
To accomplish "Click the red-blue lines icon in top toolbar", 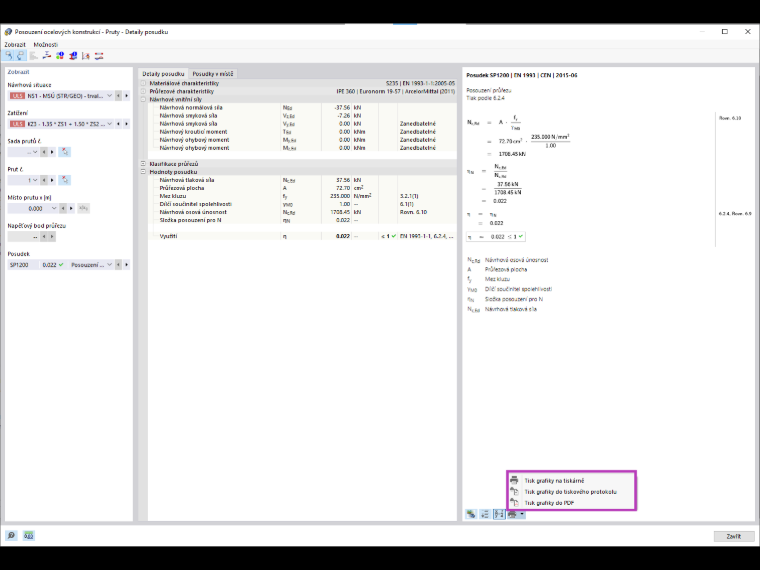I will point(99,56).
